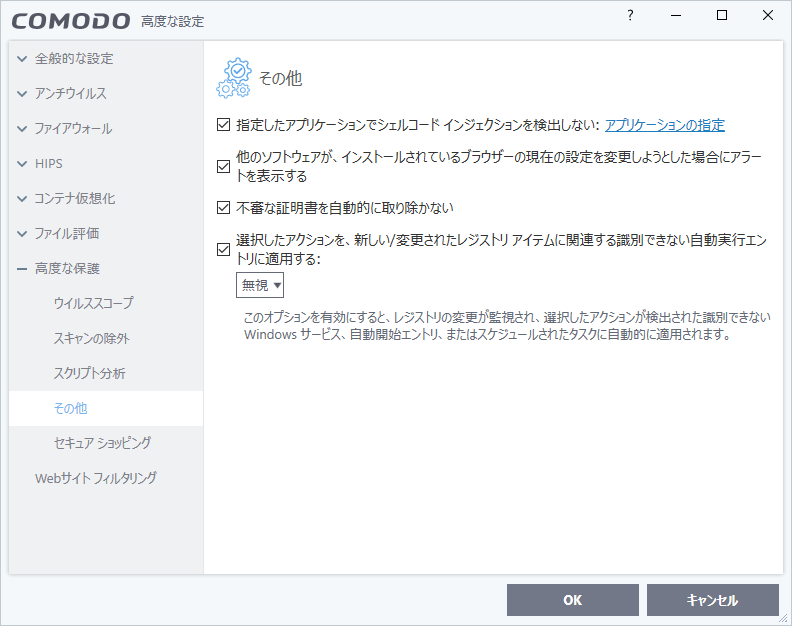Toggle registry autorun action checkbox

click(224, 250)
